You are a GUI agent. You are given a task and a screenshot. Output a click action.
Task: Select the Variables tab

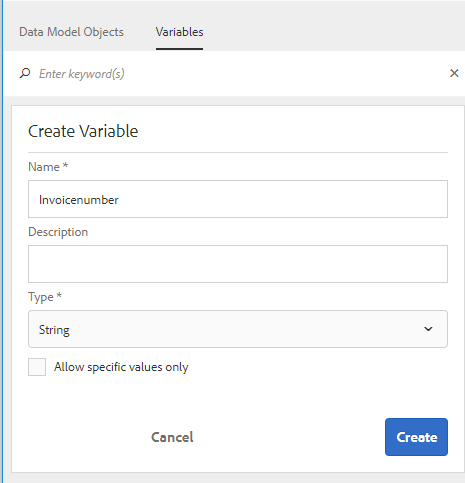(179, 32)
